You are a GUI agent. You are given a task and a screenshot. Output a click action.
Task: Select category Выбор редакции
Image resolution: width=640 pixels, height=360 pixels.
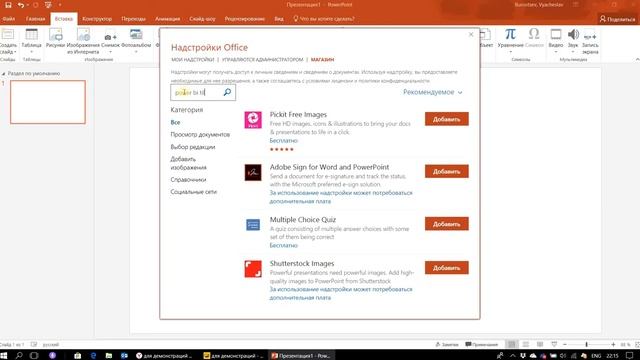point(193,147)
